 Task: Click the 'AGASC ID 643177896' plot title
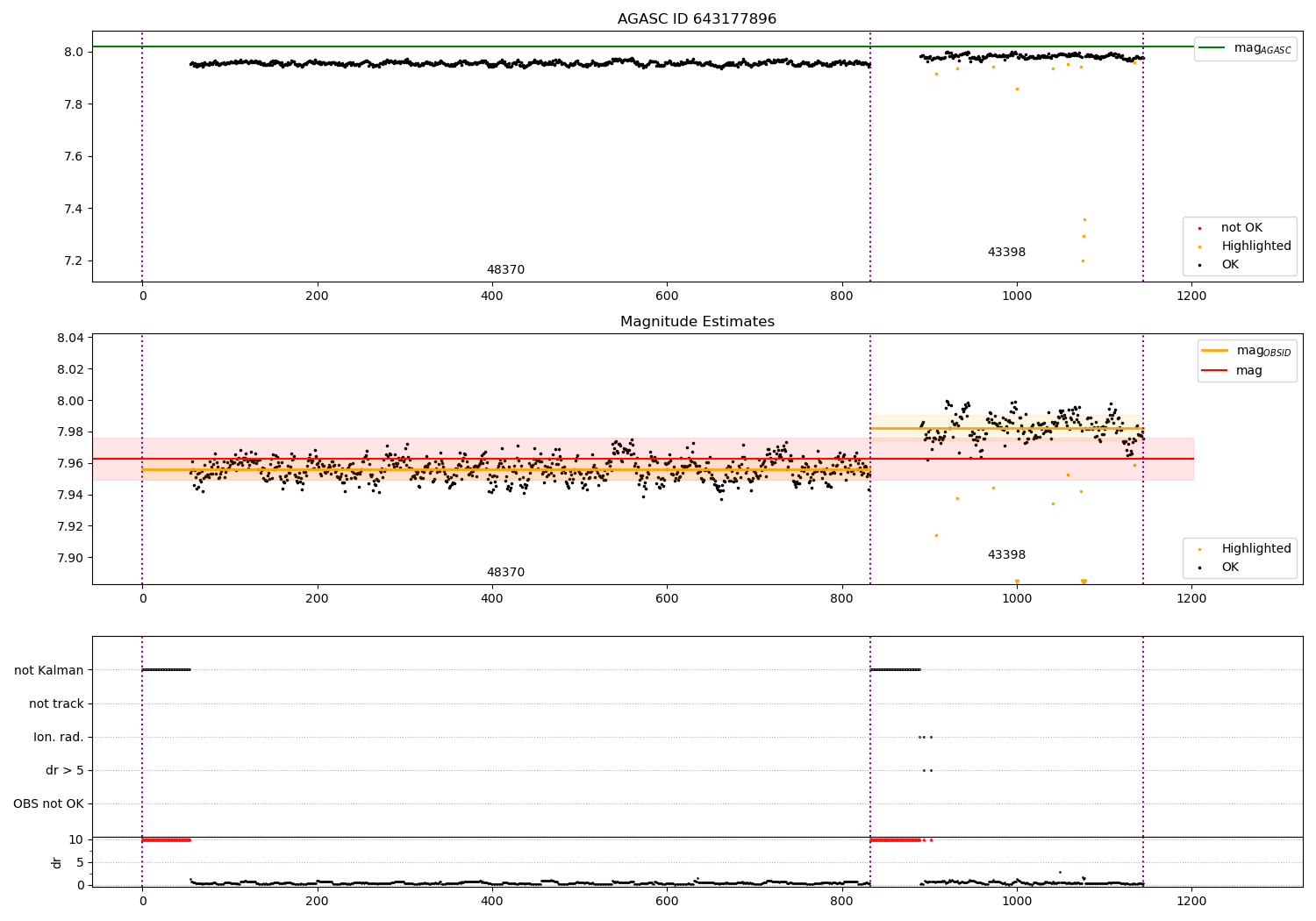(x=697, y=19)
